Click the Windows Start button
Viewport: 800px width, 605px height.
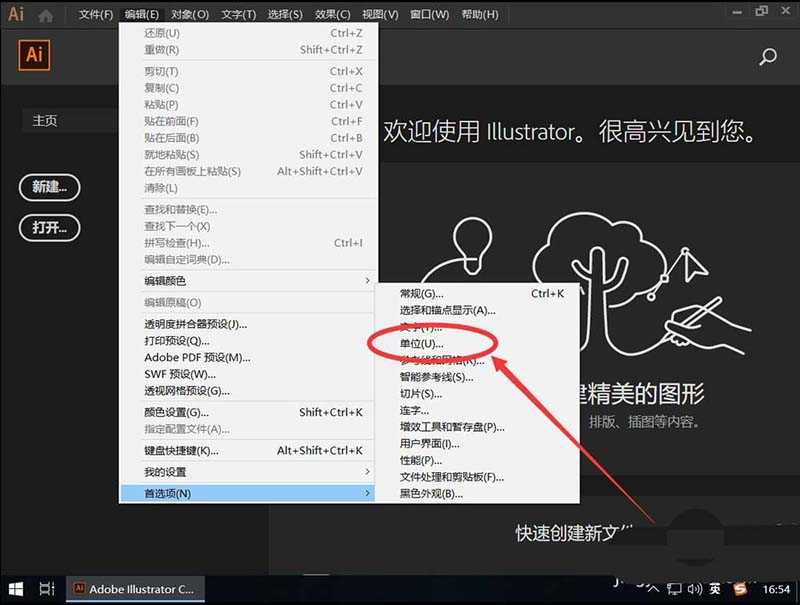(x=14, y=589)
